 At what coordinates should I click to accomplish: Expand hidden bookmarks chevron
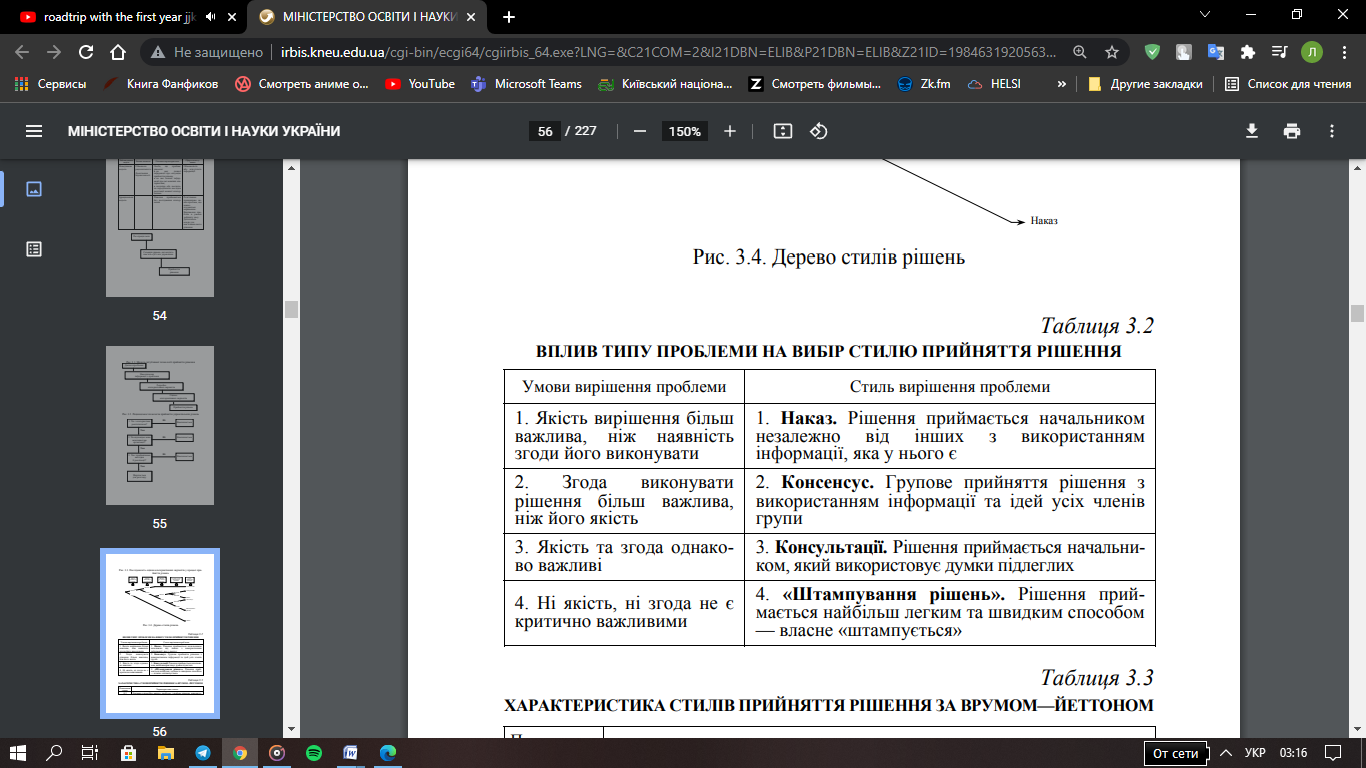pyautogui.click(x=1061, y=84)
